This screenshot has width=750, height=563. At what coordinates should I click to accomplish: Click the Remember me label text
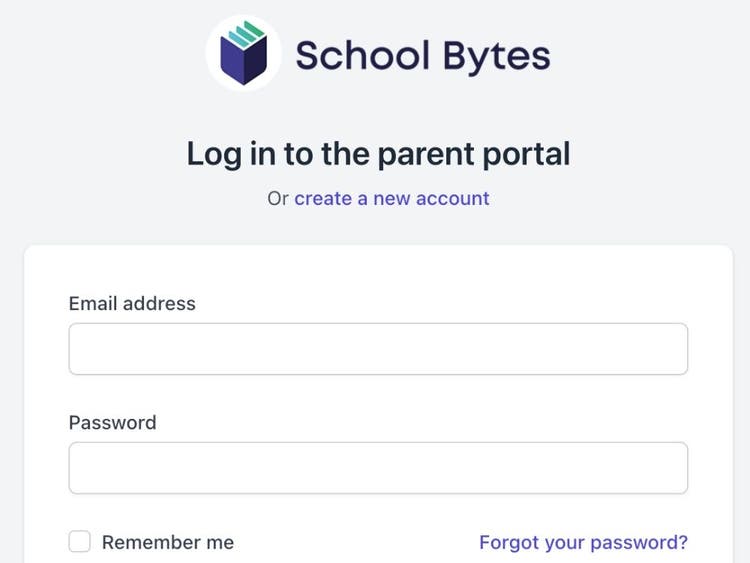[x=168, y=543]
